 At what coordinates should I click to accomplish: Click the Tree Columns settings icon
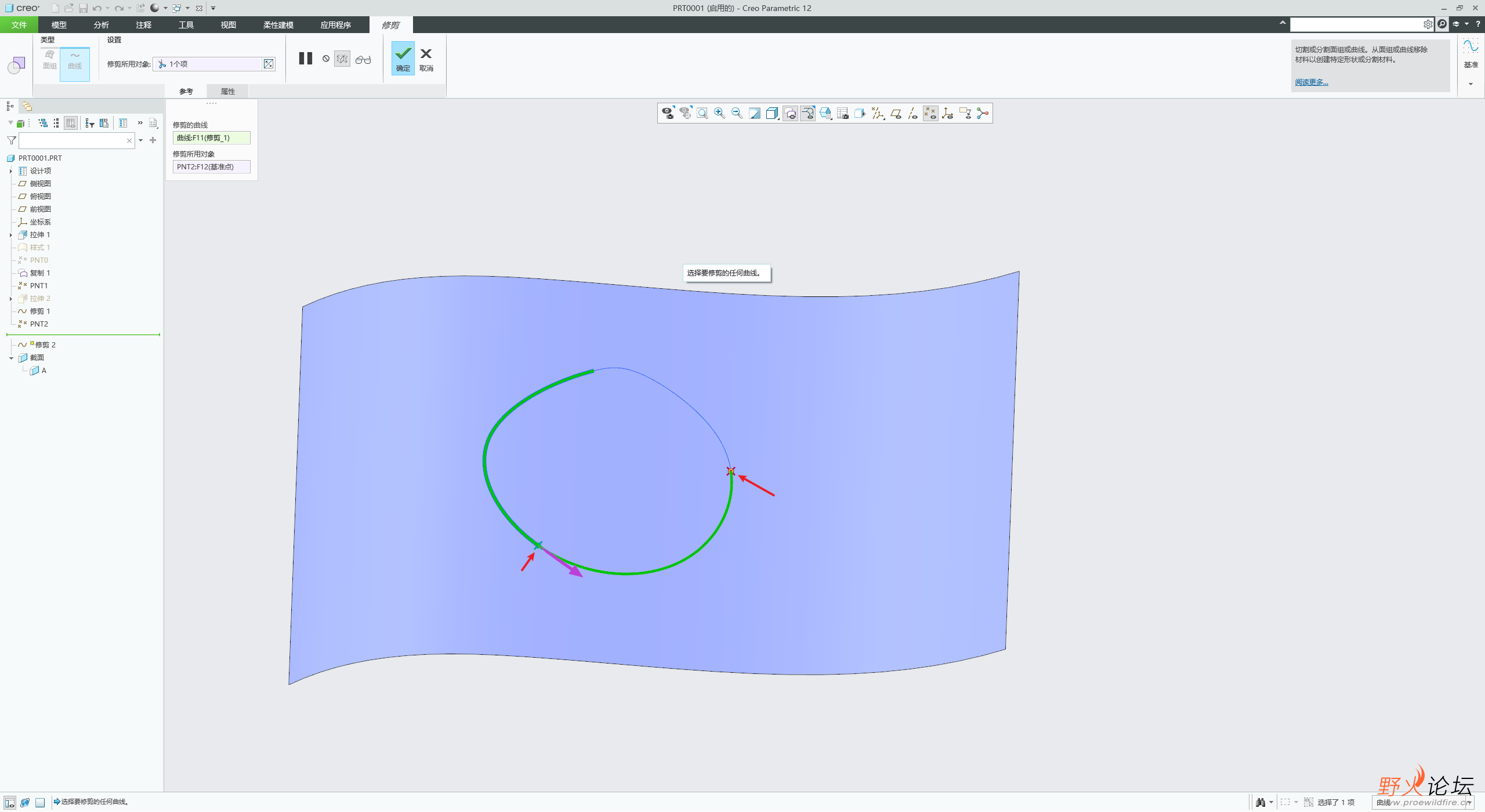tap(104, 123)
